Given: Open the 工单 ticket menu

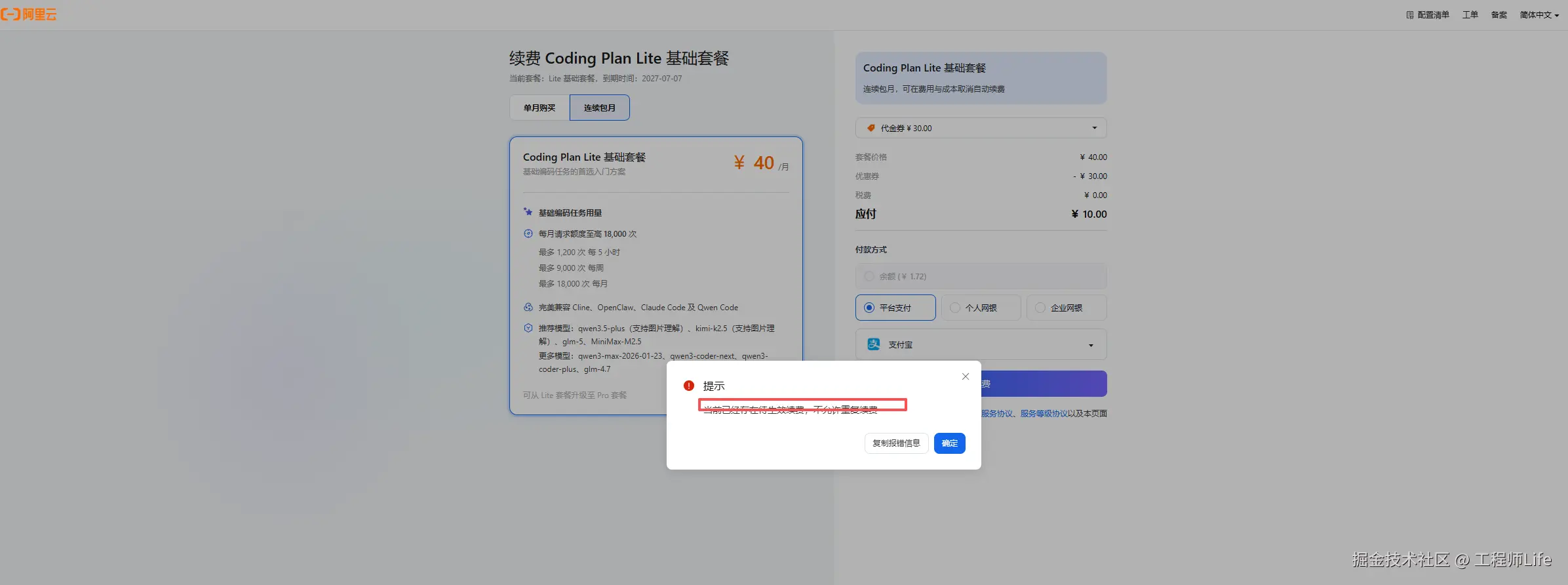Looking at the screenshot, I should (x=1470, y=15).
